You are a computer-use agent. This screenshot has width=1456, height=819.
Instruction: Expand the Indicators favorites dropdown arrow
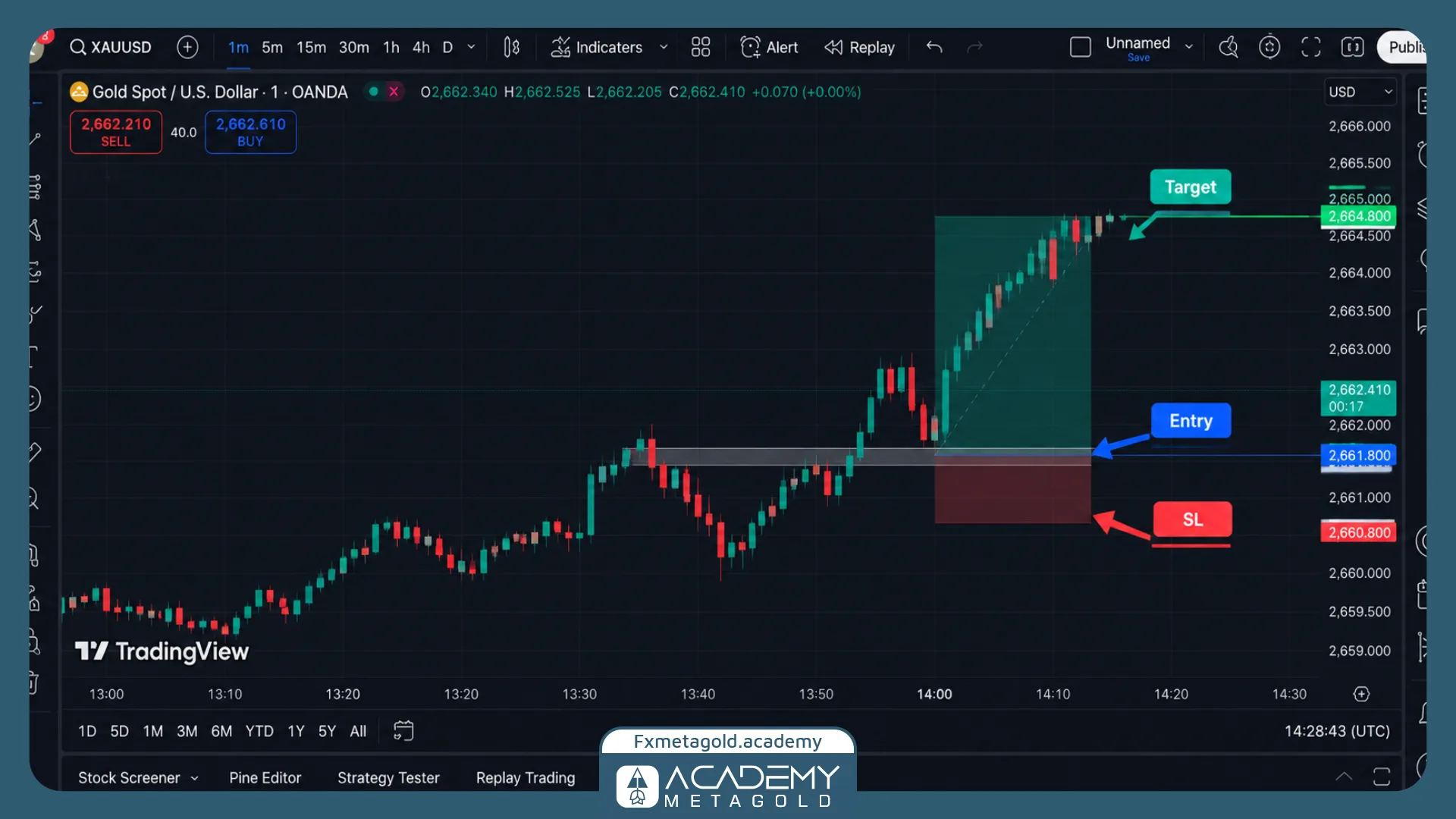[664, 47]
